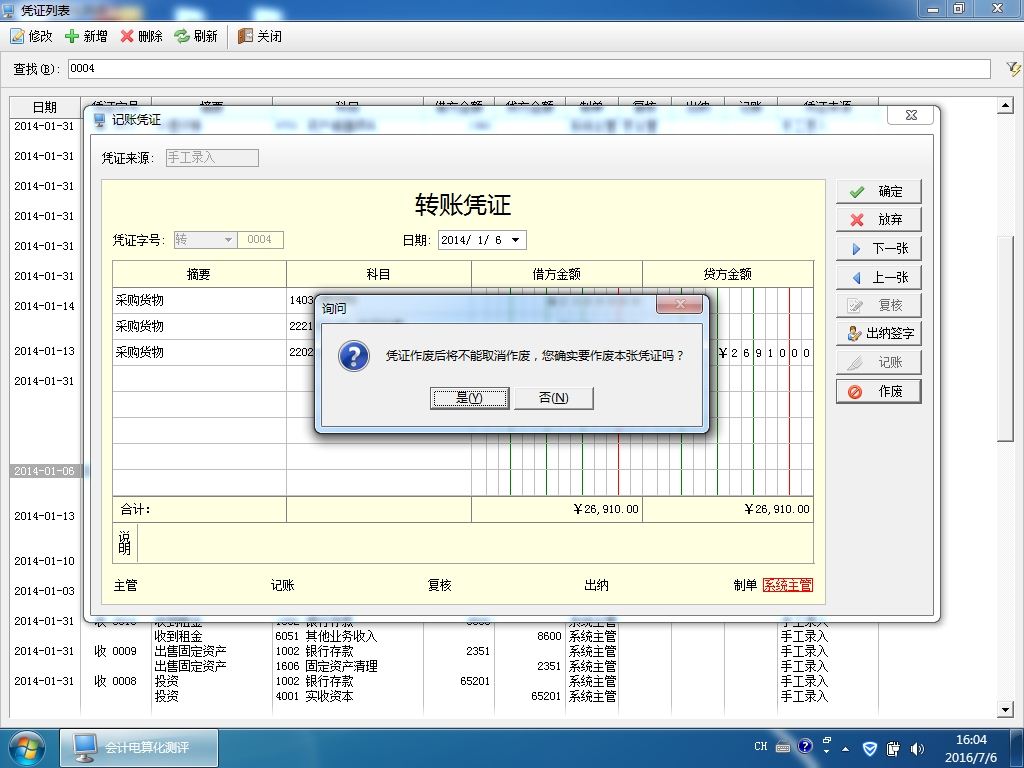The image size is (1024, 768).
Task: Click the 贷方金额 column header in voucher
Action: coord(728,274)
